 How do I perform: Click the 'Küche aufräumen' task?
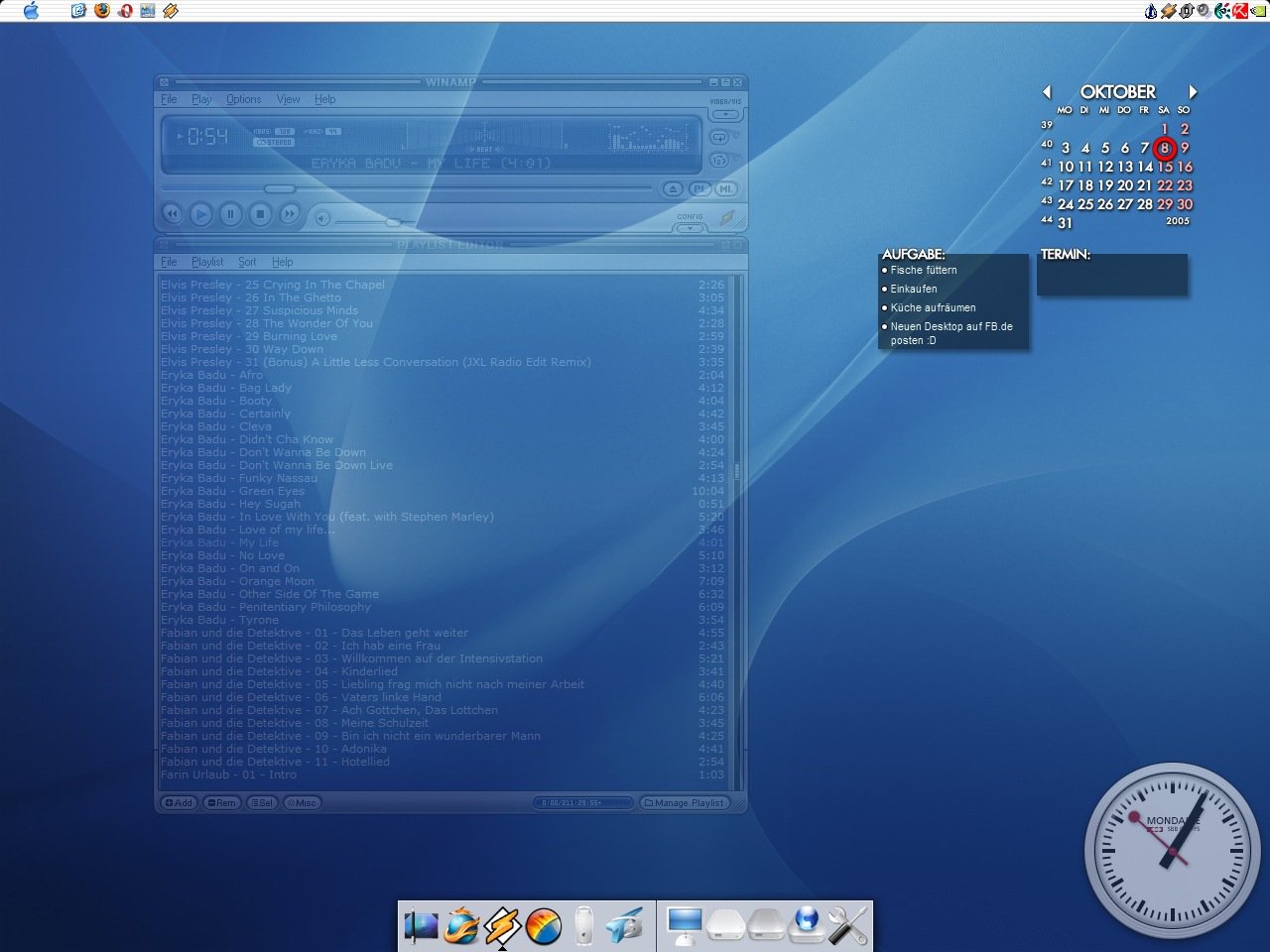[x=934, y=307]
